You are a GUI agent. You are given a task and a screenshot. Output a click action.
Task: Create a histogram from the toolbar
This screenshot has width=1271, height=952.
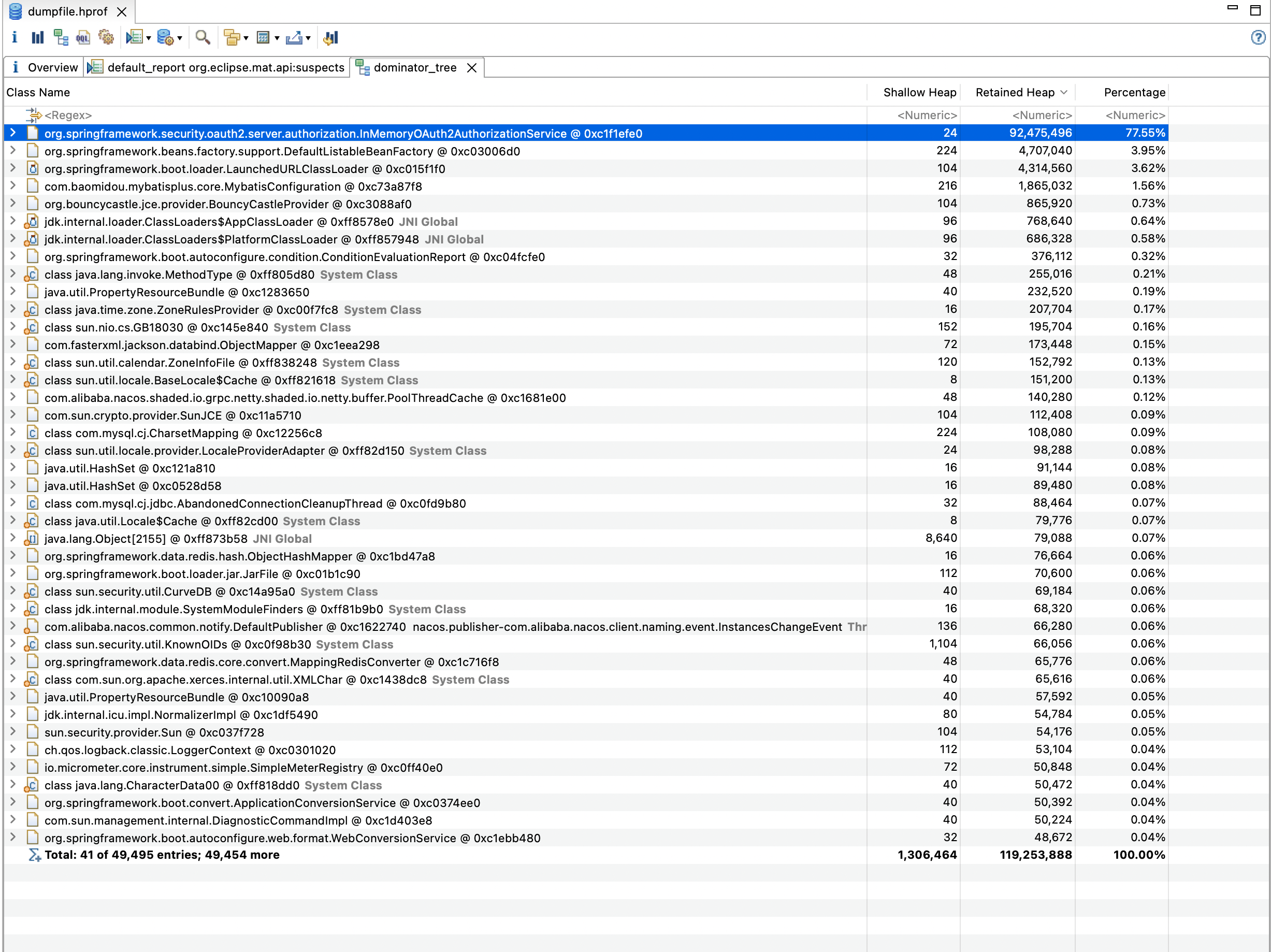tap(37, 38)
